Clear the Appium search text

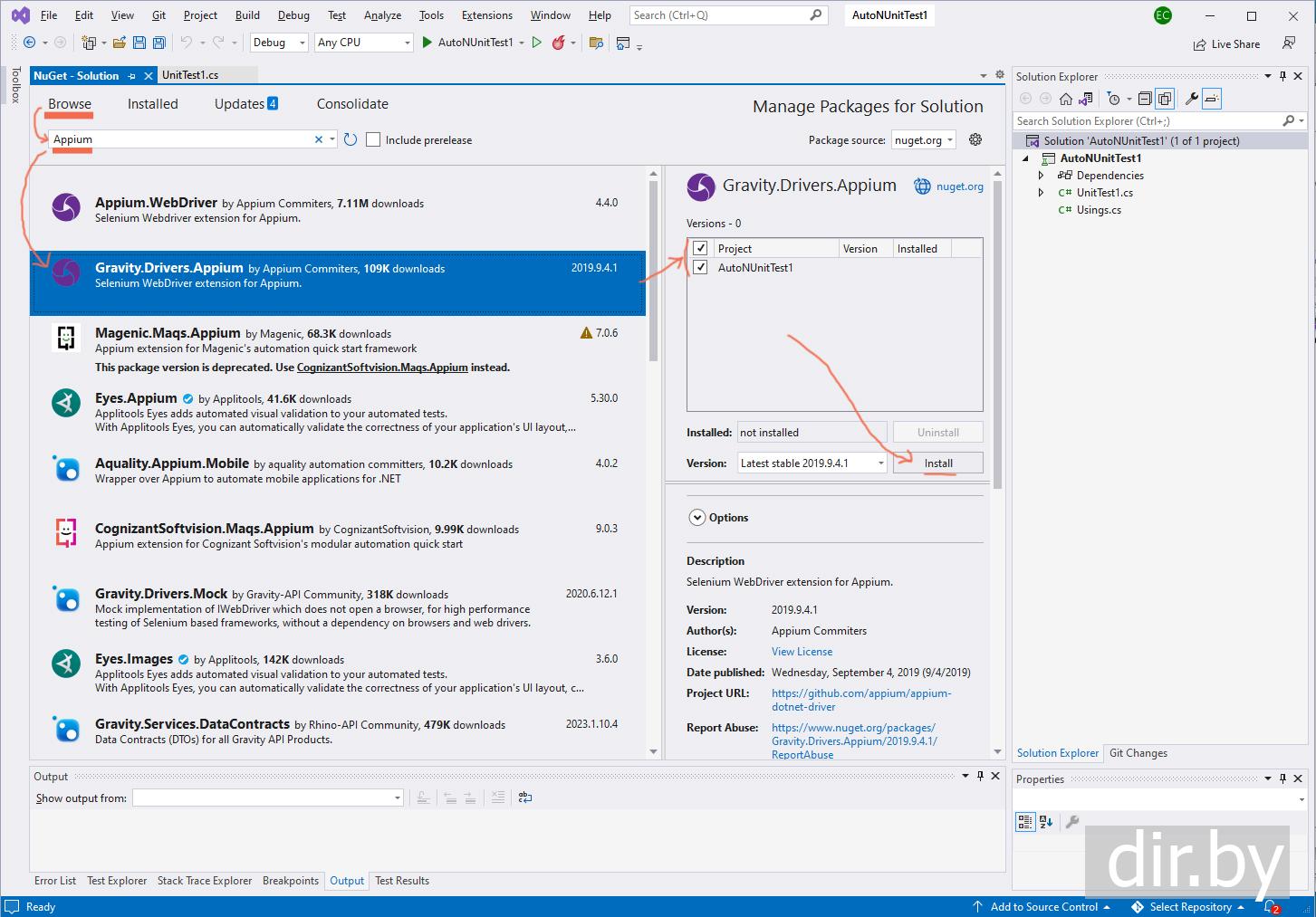click(318, 139)
